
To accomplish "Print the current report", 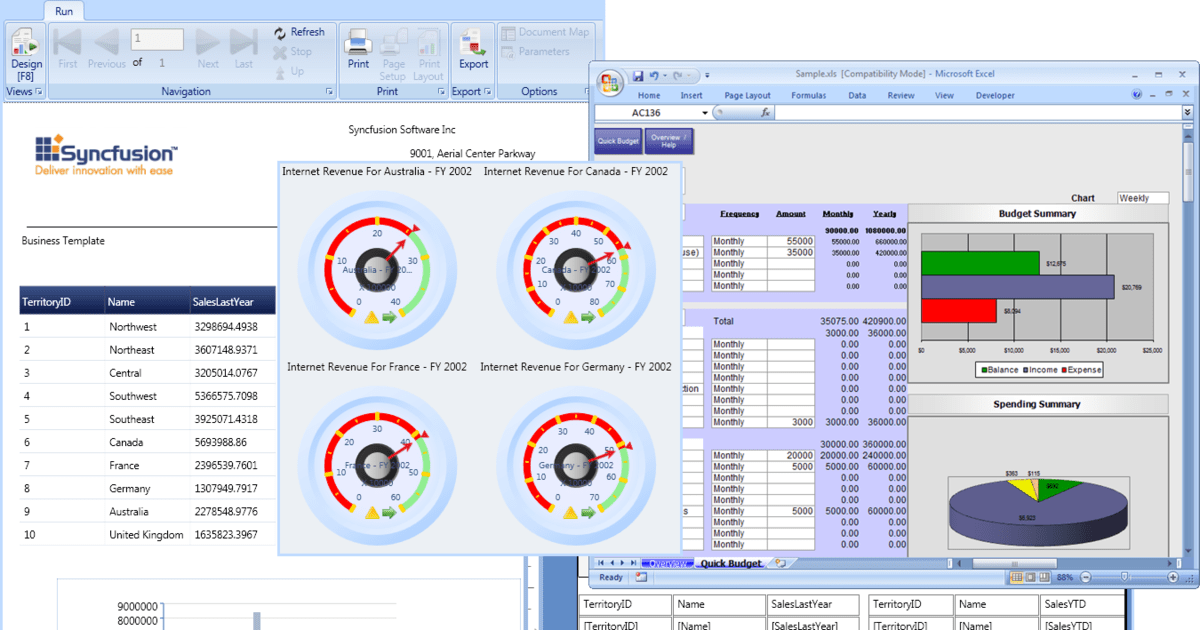I will point(357,48).
